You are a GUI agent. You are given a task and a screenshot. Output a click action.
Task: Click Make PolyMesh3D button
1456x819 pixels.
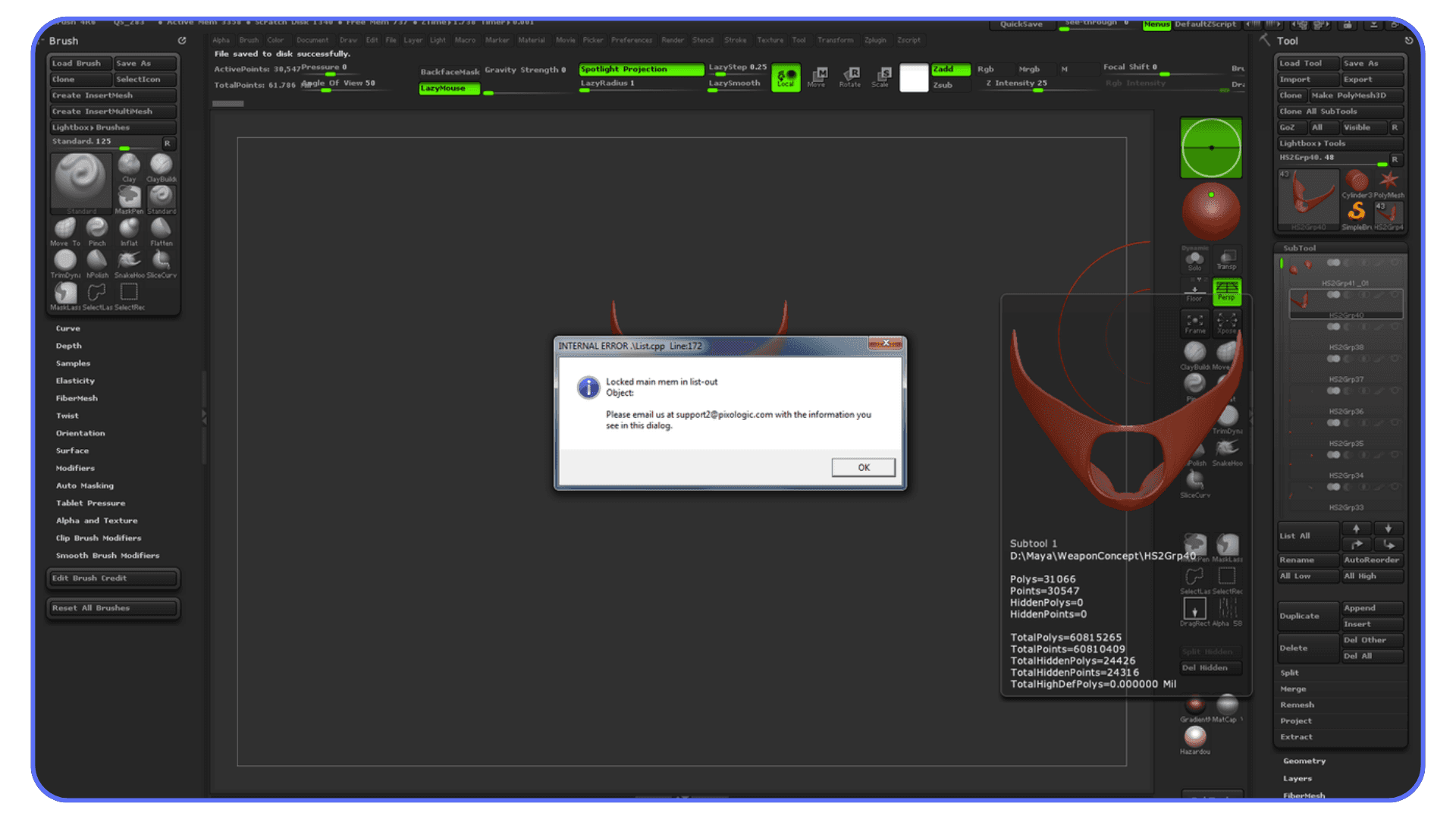pos(1356,96)
